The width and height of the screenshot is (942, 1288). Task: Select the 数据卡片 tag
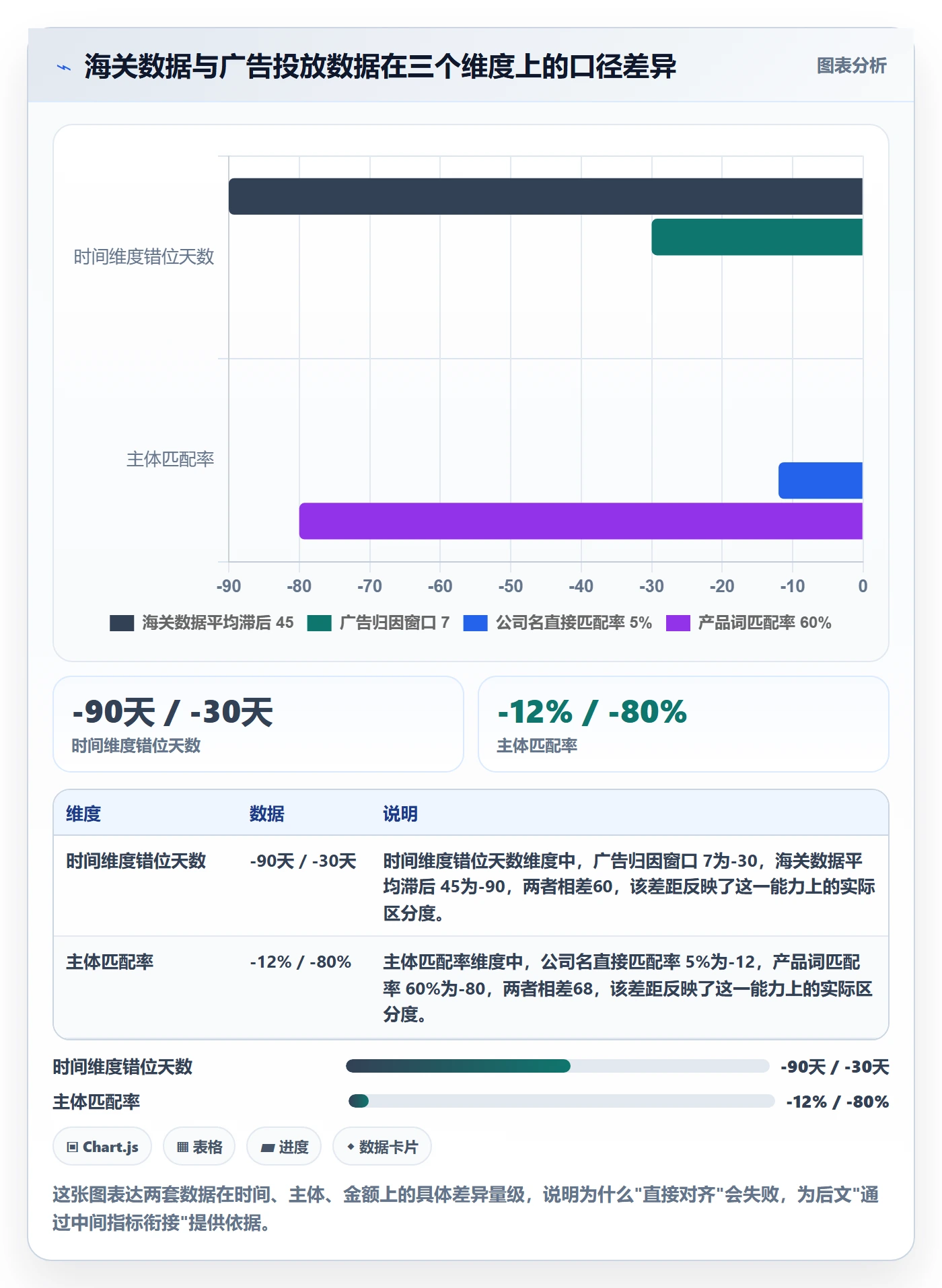point(382,1147)
